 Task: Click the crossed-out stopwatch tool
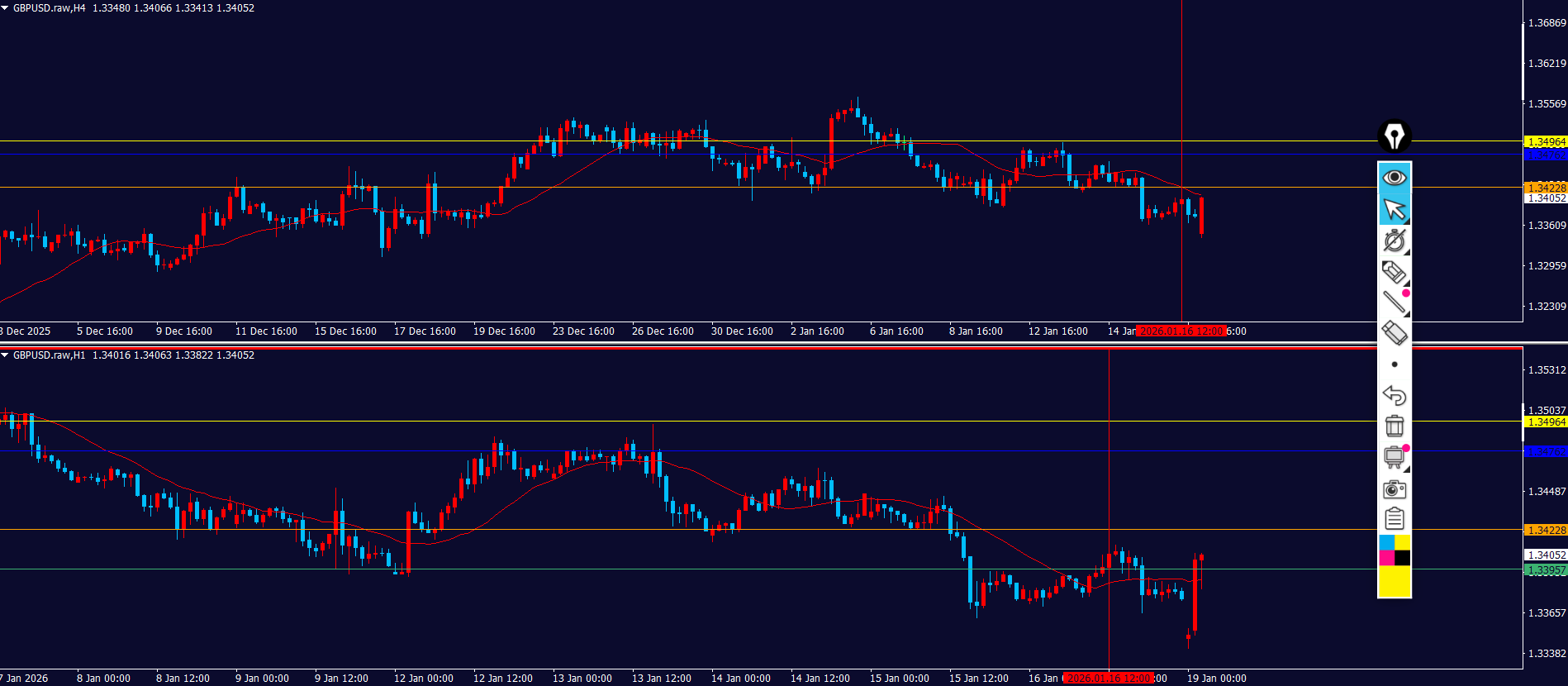1395,241
